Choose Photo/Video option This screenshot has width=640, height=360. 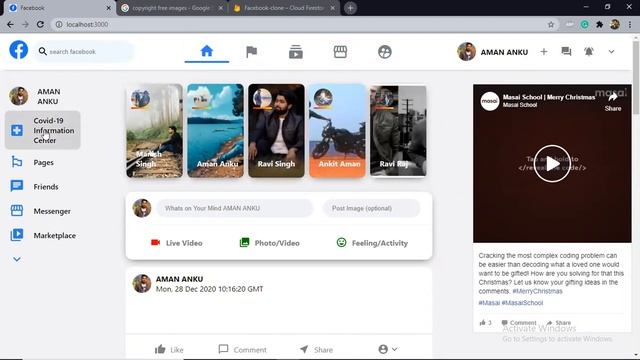coord(269,243)
